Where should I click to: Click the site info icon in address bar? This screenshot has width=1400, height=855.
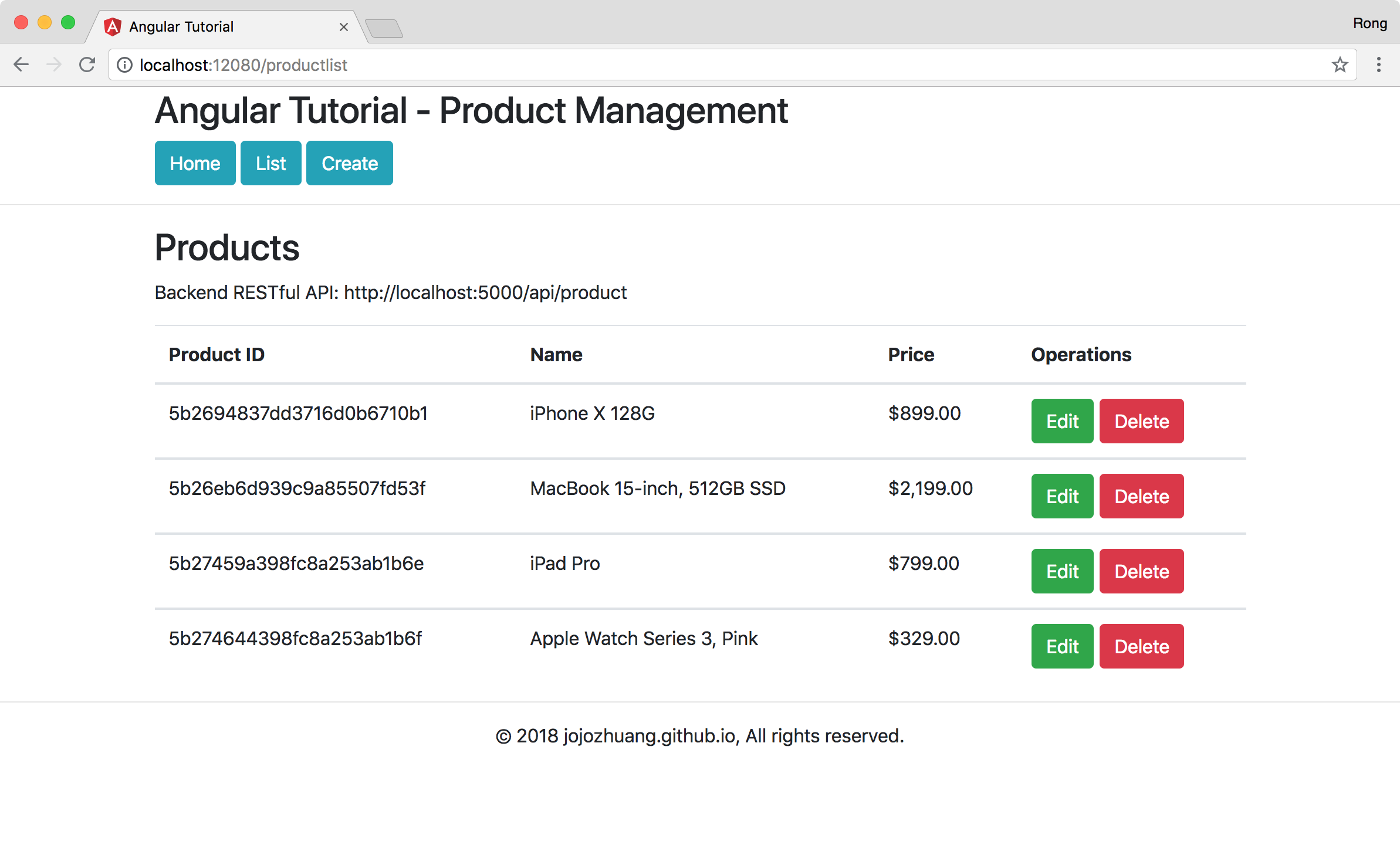point(124,65)
